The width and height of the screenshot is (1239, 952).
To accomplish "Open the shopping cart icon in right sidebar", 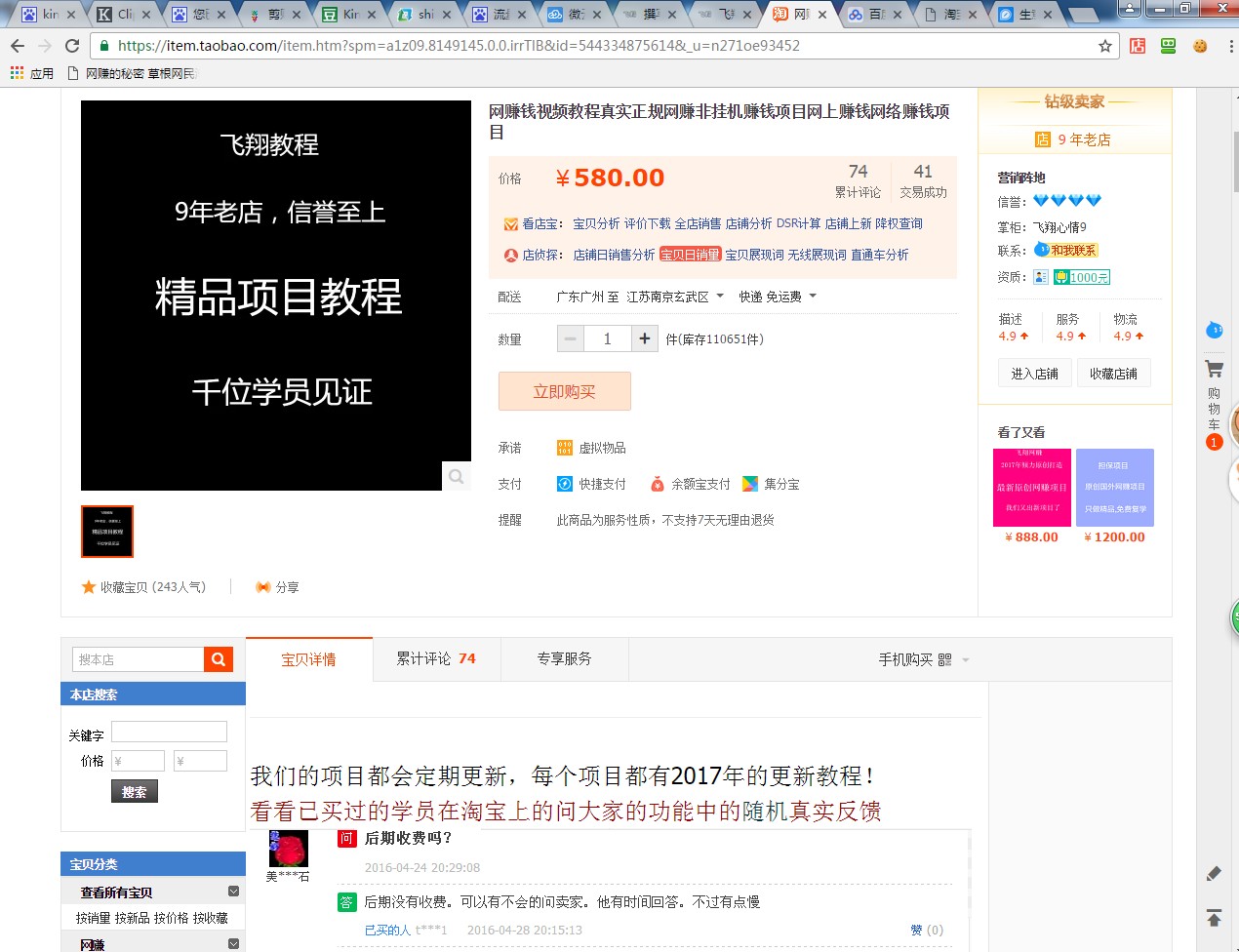I will [x=1214, y=370].
